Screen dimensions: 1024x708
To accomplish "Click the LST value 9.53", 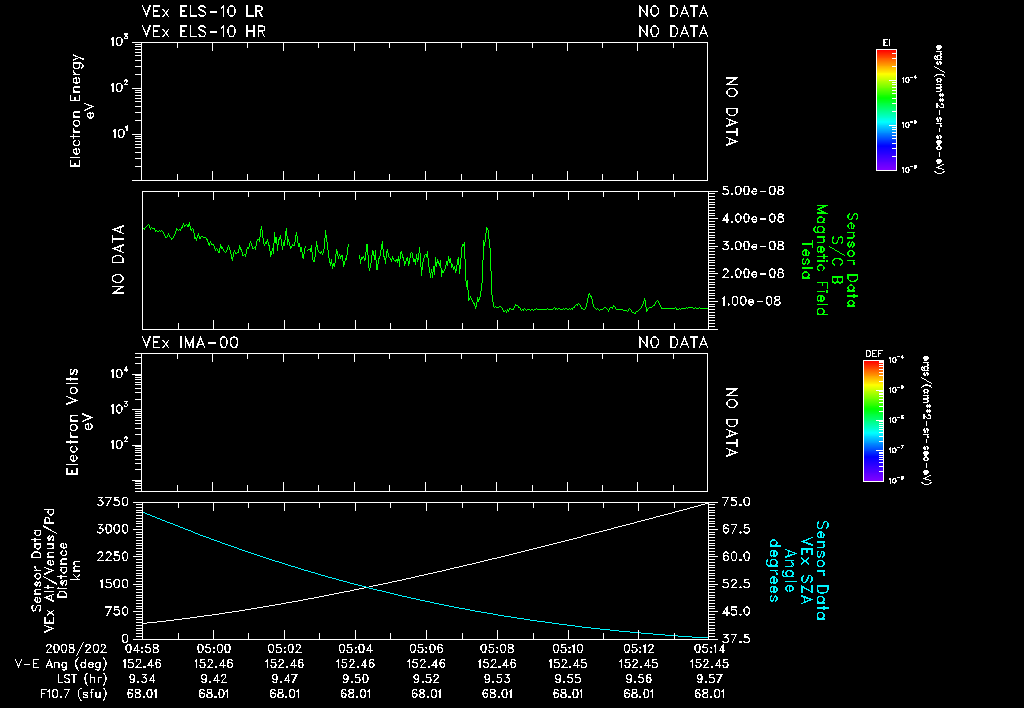I will (497, 679).
